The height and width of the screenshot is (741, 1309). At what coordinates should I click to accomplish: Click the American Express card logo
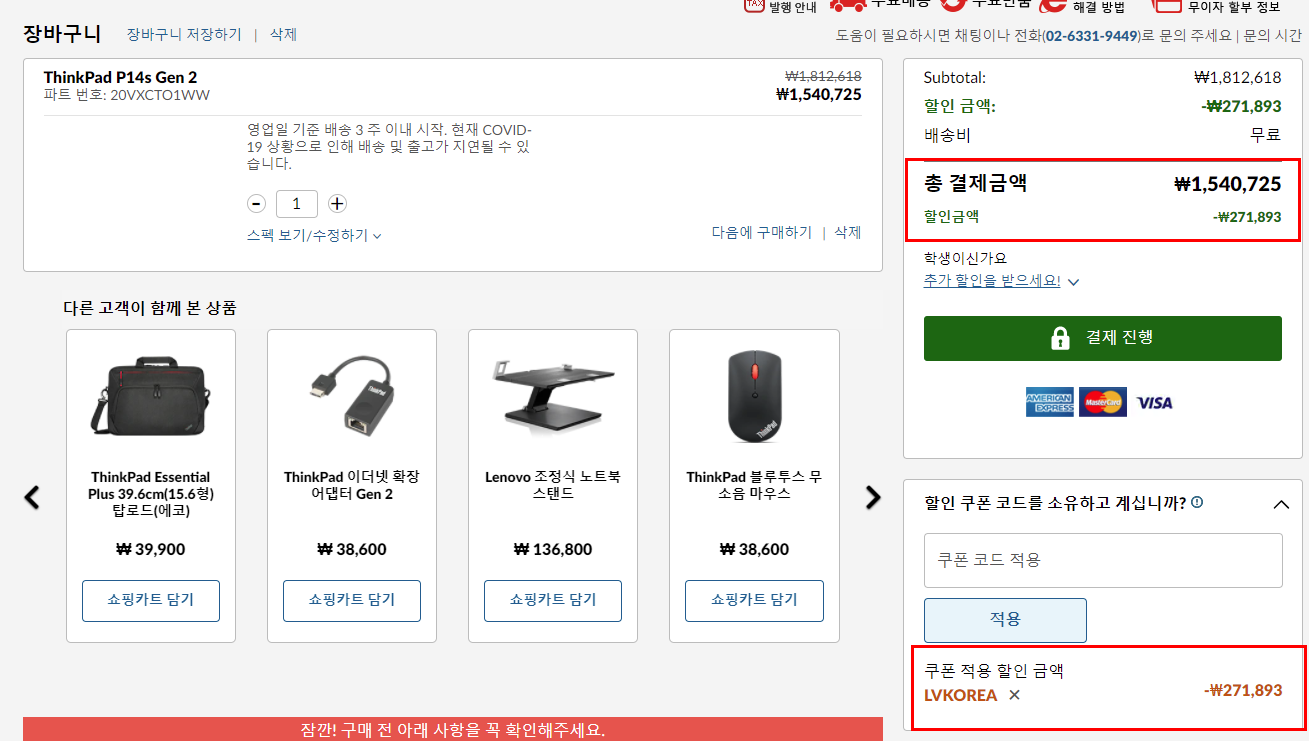1049,402
